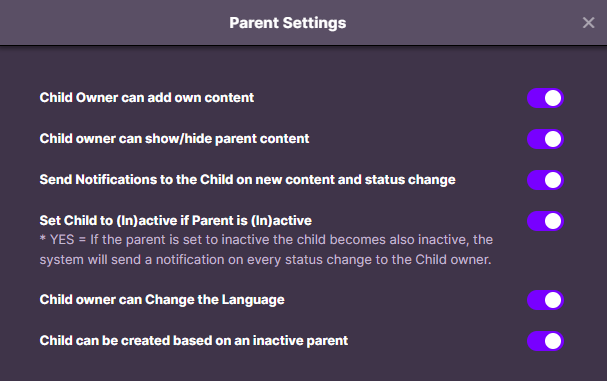Click white knob of add own content switch
Viewport: 607px width, 381px height.
pos(553,98)
